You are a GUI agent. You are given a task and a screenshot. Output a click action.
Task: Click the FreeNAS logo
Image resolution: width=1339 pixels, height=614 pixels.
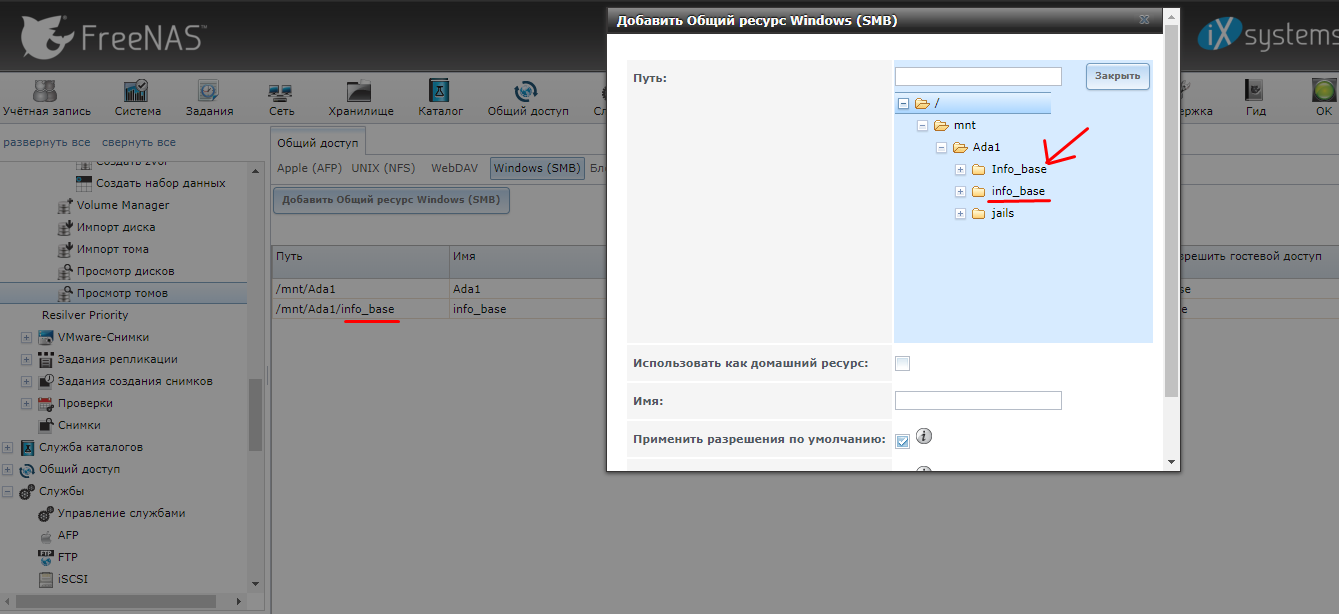(x=112, y=37)
